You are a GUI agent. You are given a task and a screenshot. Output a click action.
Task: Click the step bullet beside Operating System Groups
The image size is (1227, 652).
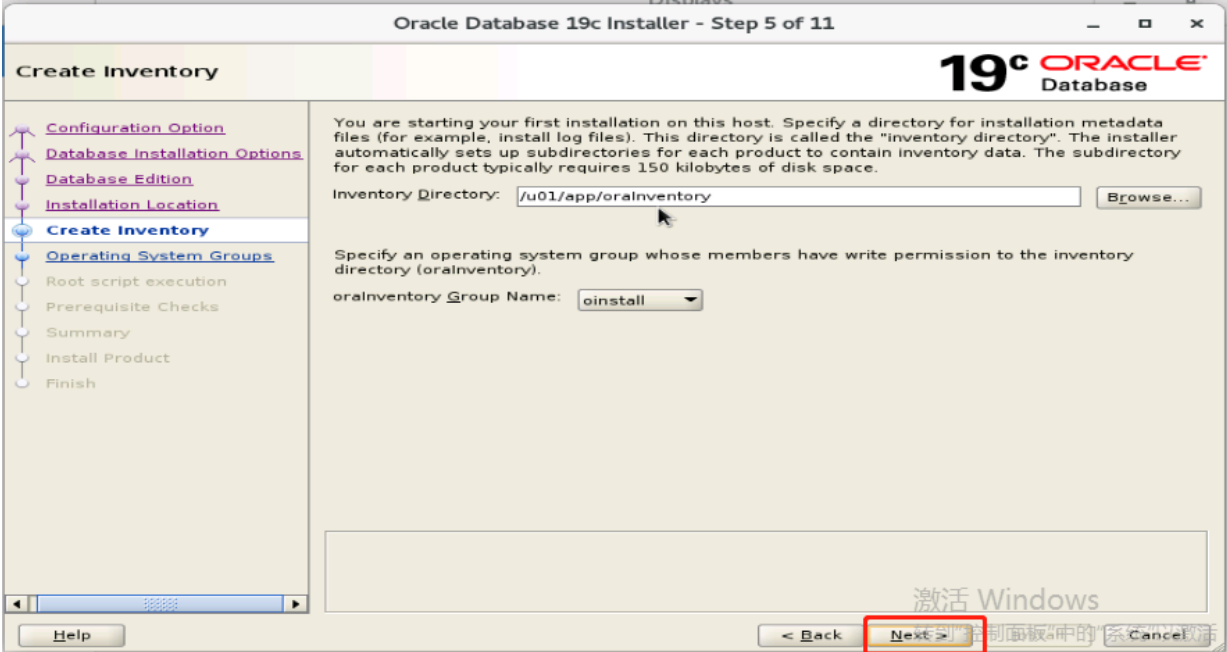(24, 257)
